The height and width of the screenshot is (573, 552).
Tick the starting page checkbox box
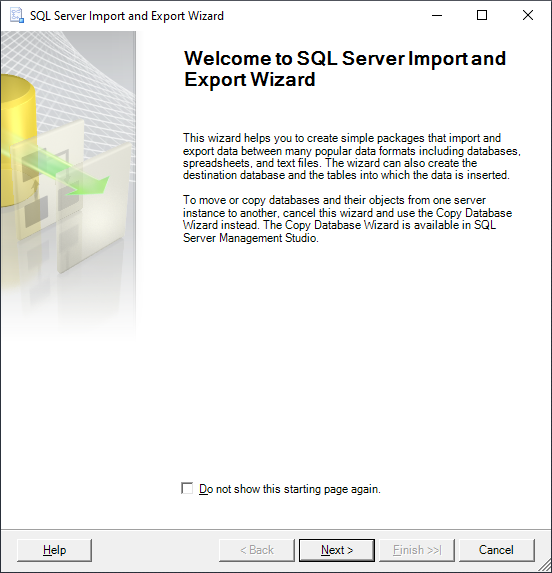pos(187,488)
